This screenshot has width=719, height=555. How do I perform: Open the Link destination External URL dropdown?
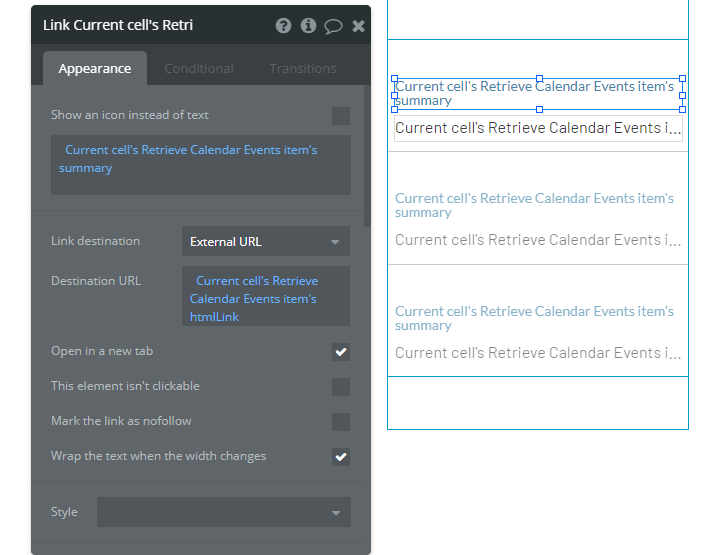(x=266, y=242)
